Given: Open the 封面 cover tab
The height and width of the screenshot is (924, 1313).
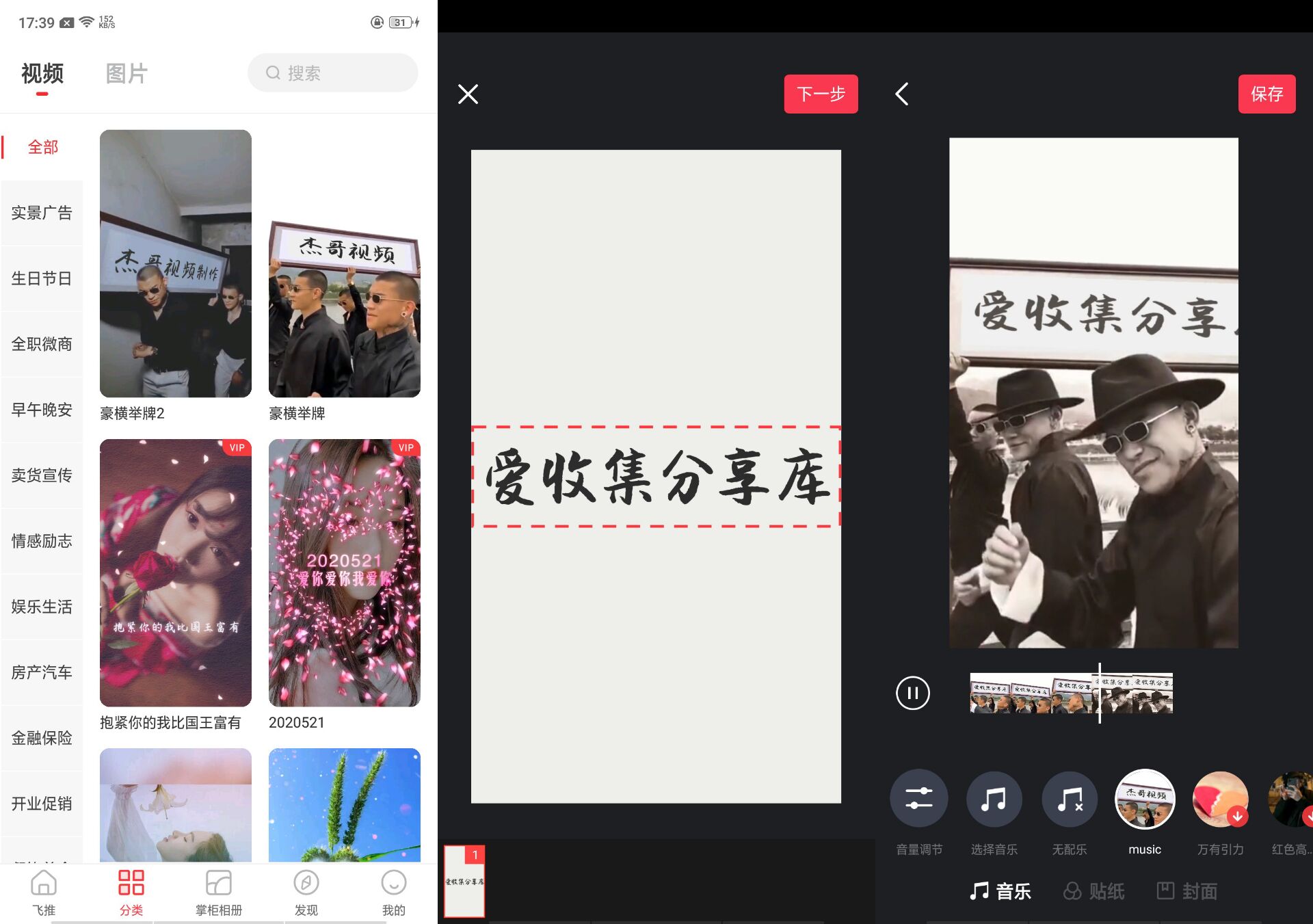Looking at the screenshot, I should coord(1186,890).
